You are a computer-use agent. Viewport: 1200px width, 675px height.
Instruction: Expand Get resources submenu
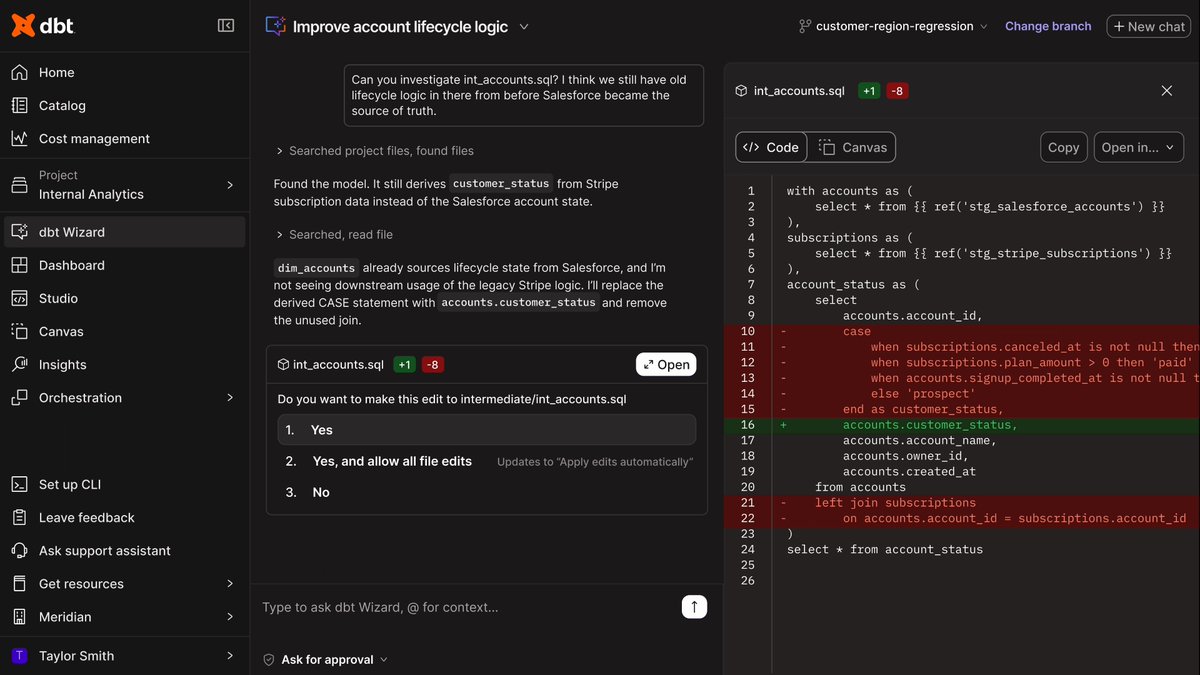(124, 583)
